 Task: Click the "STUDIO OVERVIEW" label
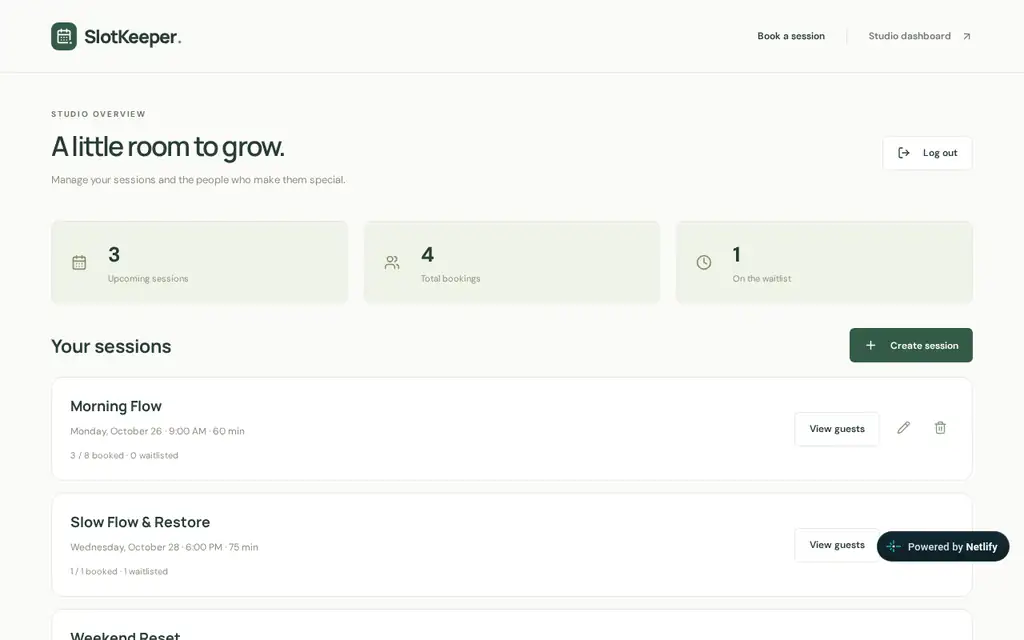pyautogui.click(x=99, y=114)
